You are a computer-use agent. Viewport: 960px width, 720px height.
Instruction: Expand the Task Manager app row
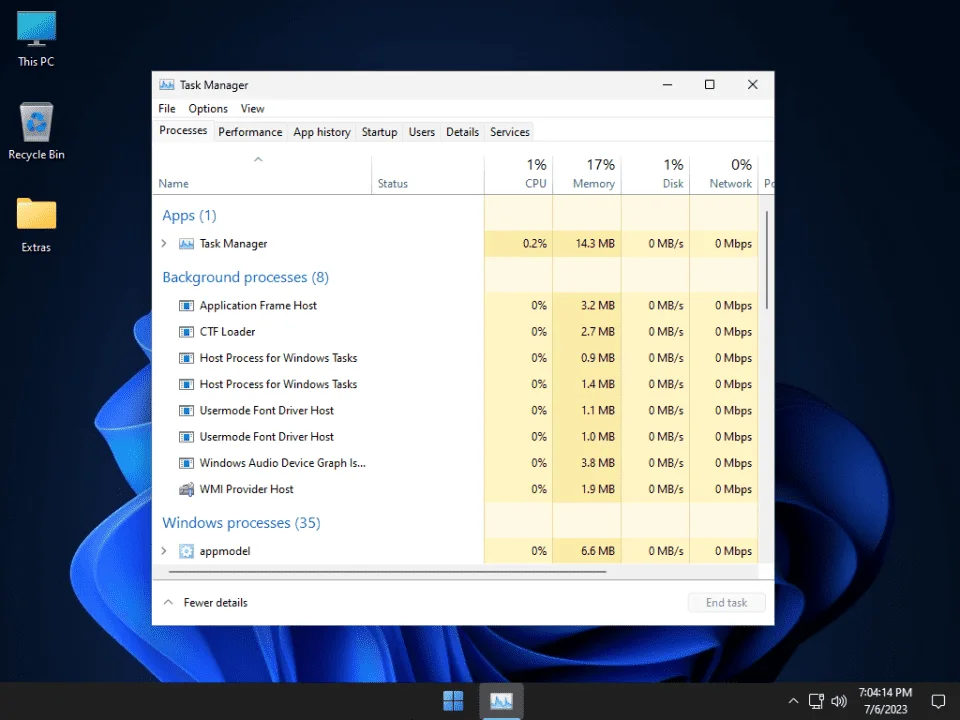[x=163, y=244]
